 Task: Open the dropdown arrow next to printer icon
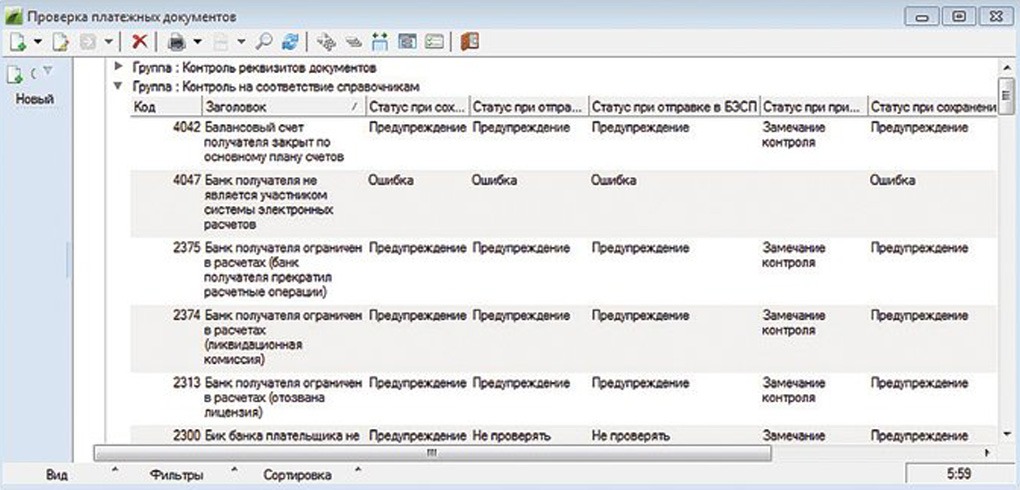pos(198,42)
